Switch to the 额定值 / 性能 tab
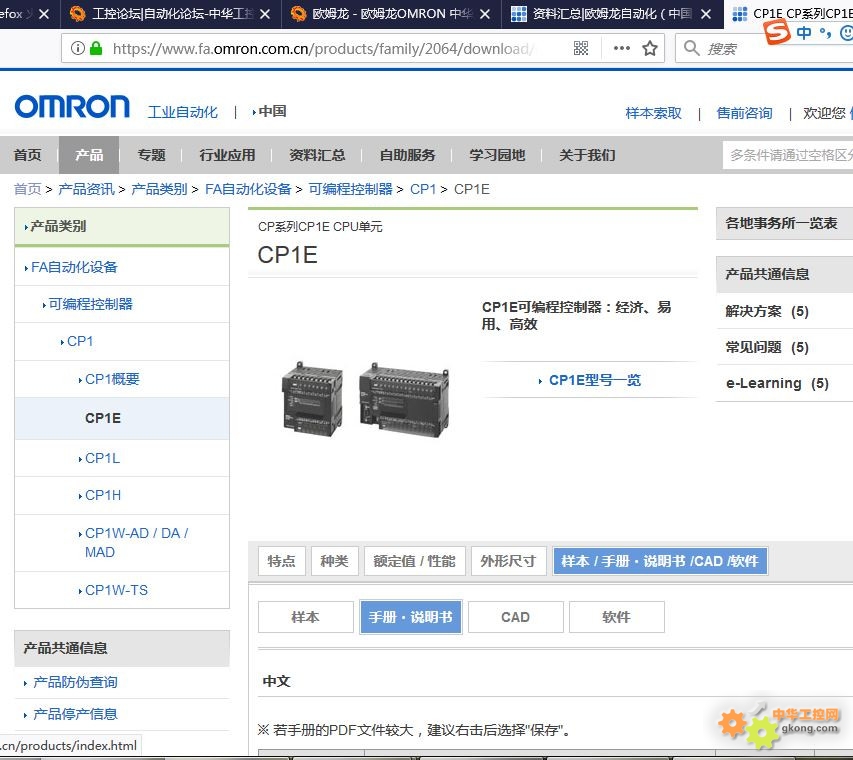The width and height of the screenshot is (853, 760). click(x=415, y=561)
